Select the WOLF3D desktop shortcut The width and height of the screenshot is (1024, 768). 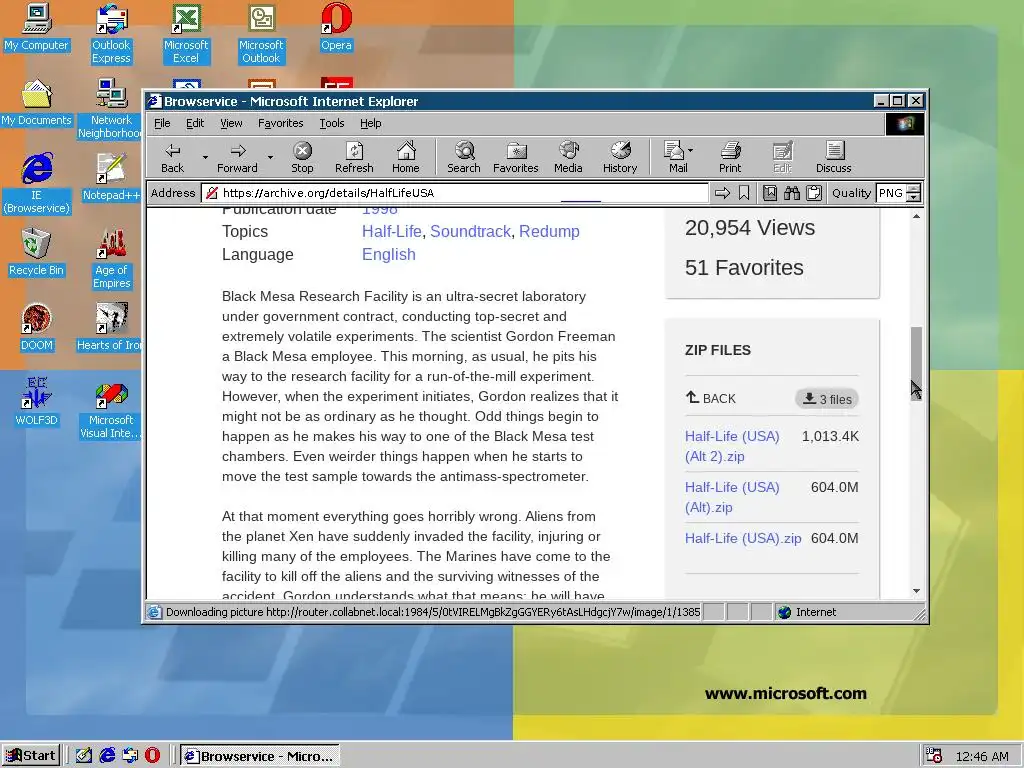(x=36, y=403)
